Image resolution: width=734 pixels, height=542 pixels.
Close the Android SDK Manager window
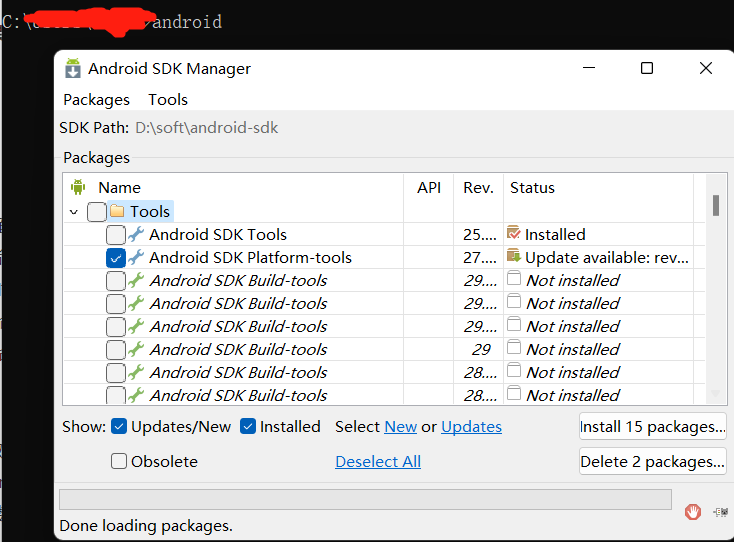(706, 68)
